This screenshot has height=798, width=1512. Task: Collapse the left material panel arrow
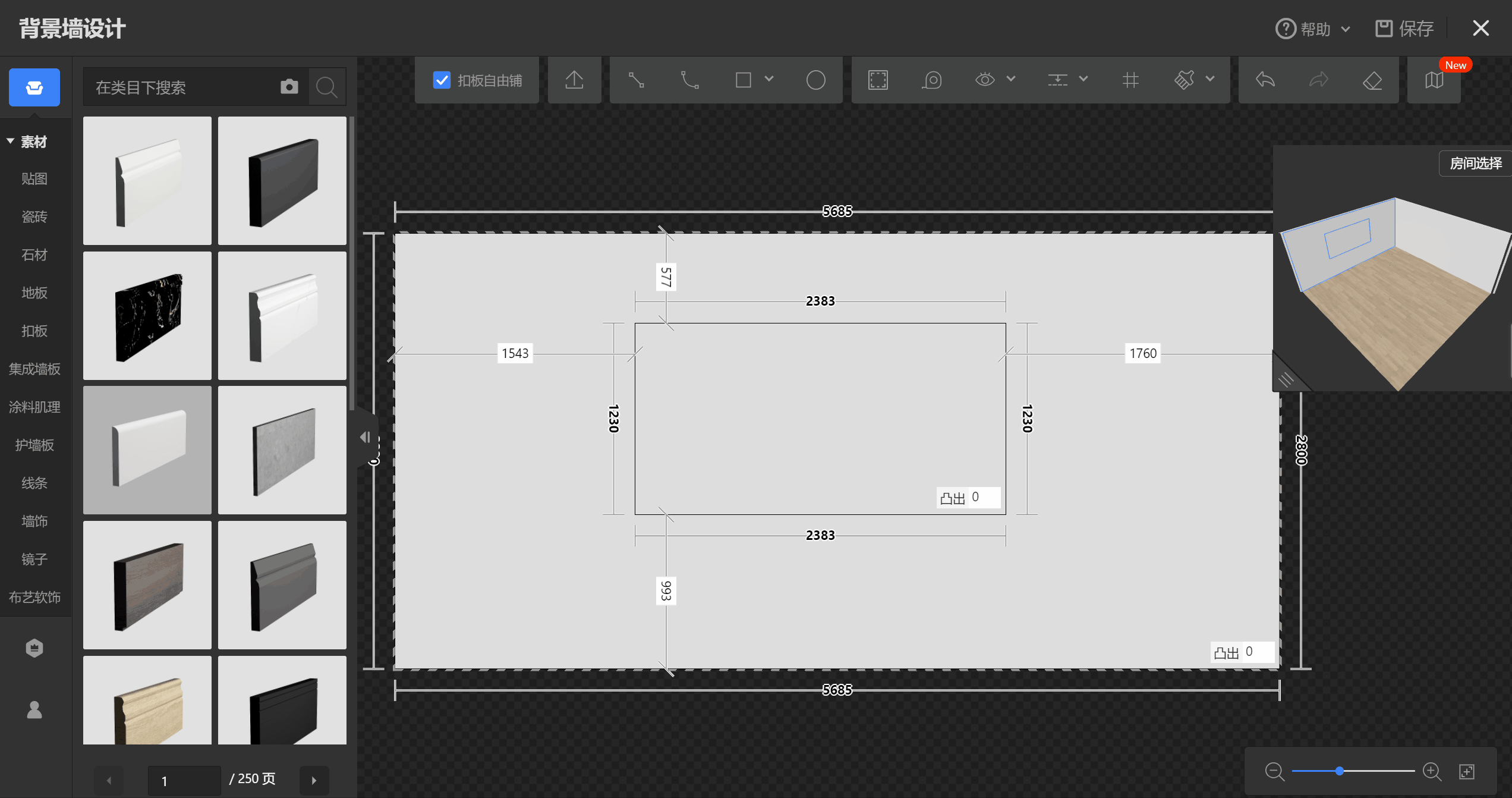click(365, 438)
